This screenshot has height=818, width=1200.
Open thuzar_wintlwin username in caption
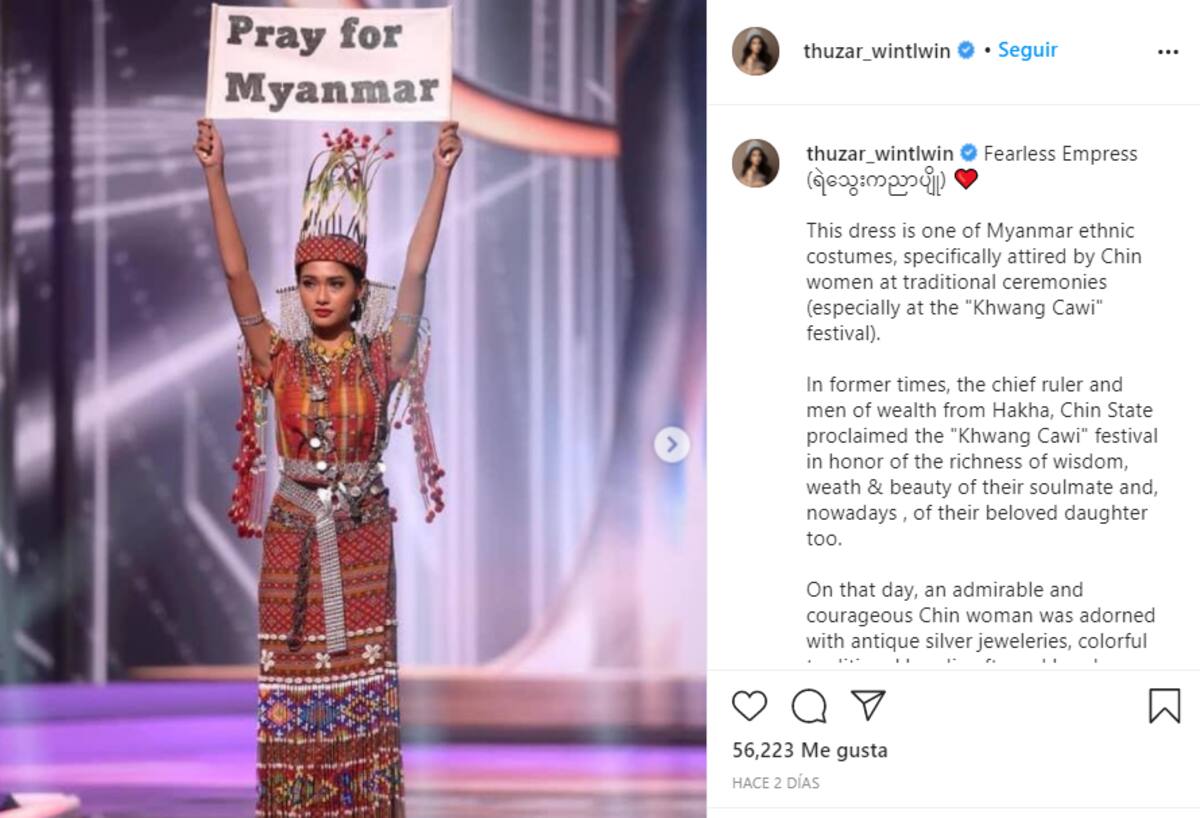tap(880, 154)
